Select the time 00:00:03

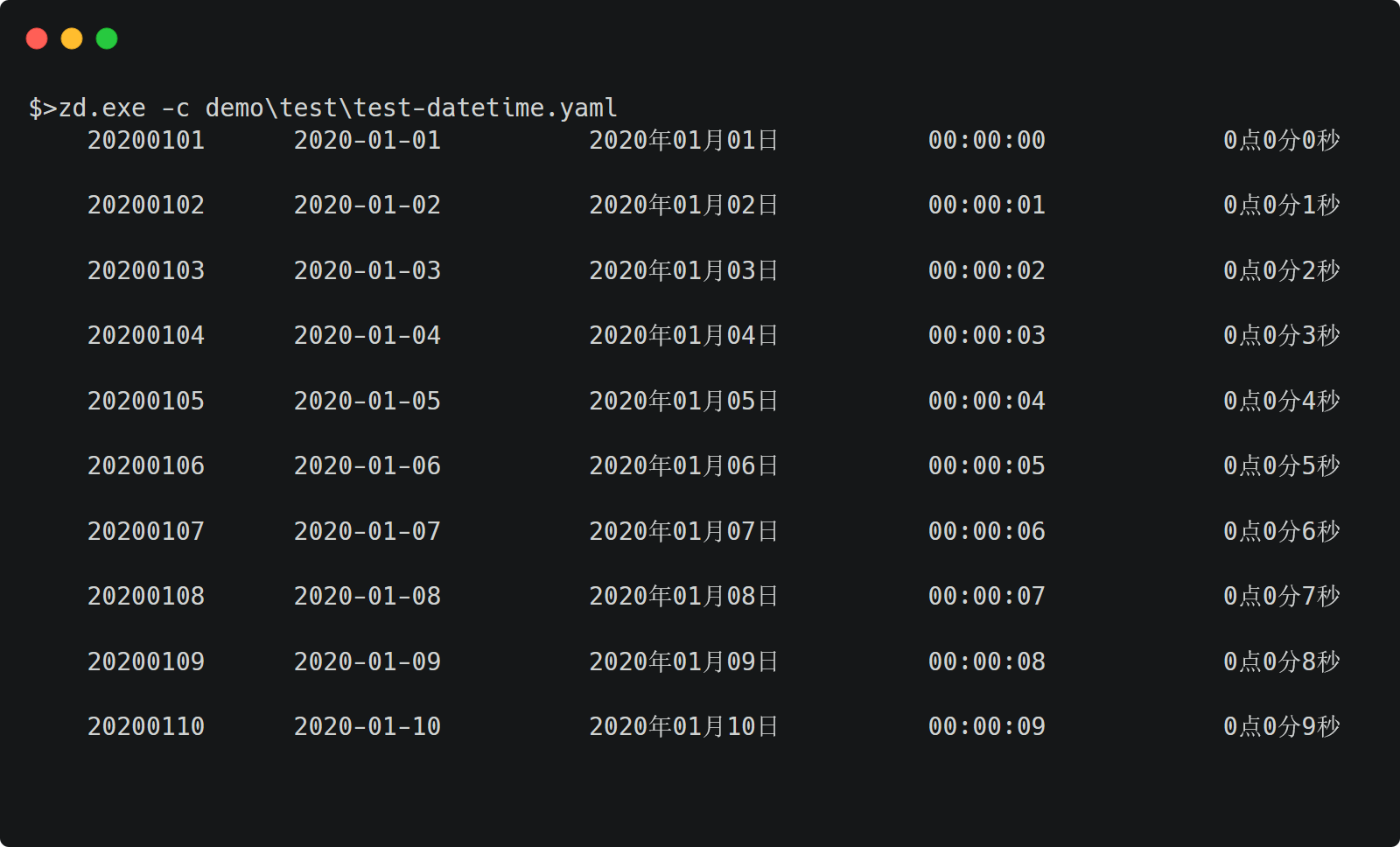tap(987, 335)
